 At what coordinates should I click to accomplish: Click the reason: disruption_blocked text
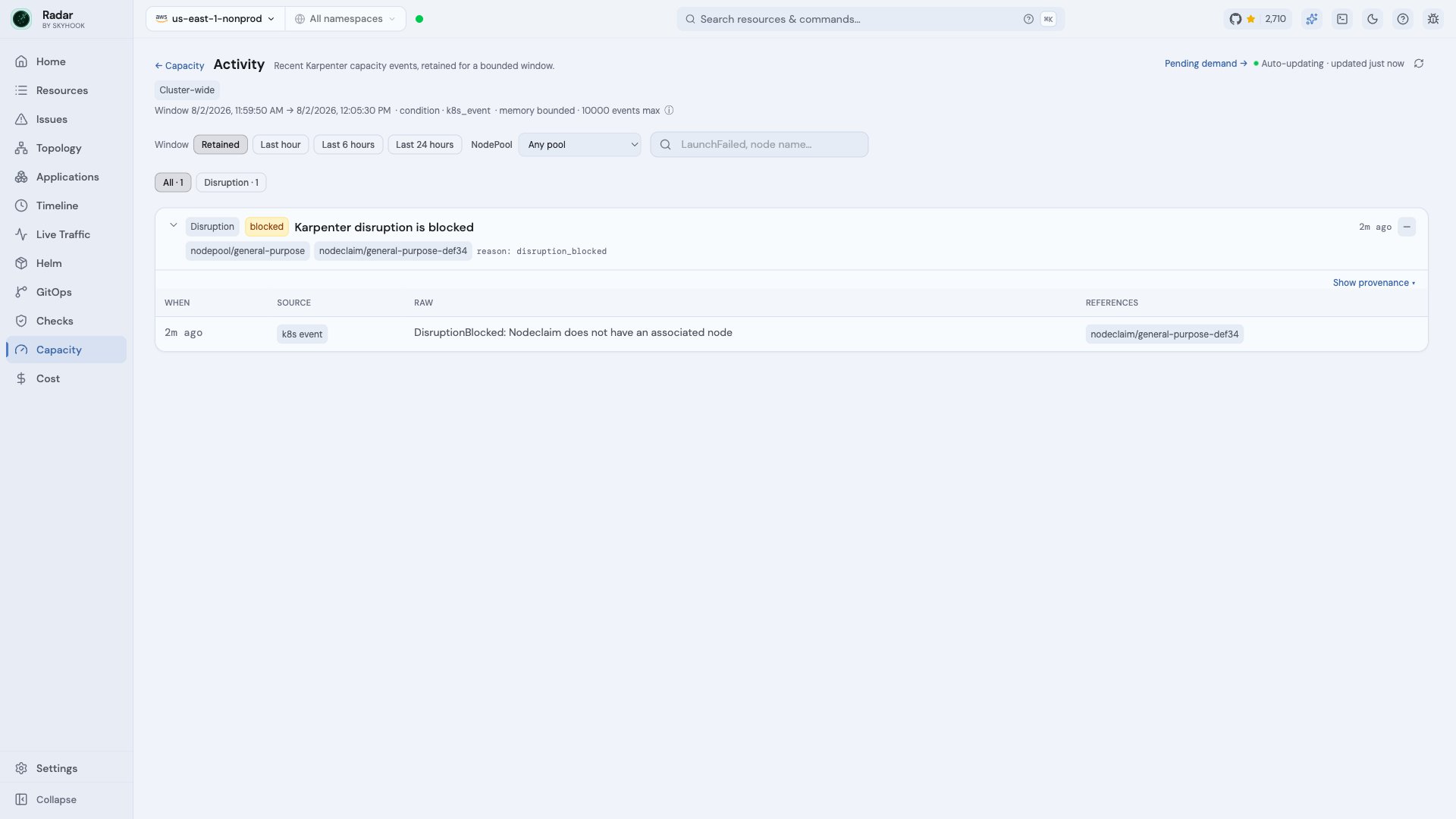(x=541, y=252)
